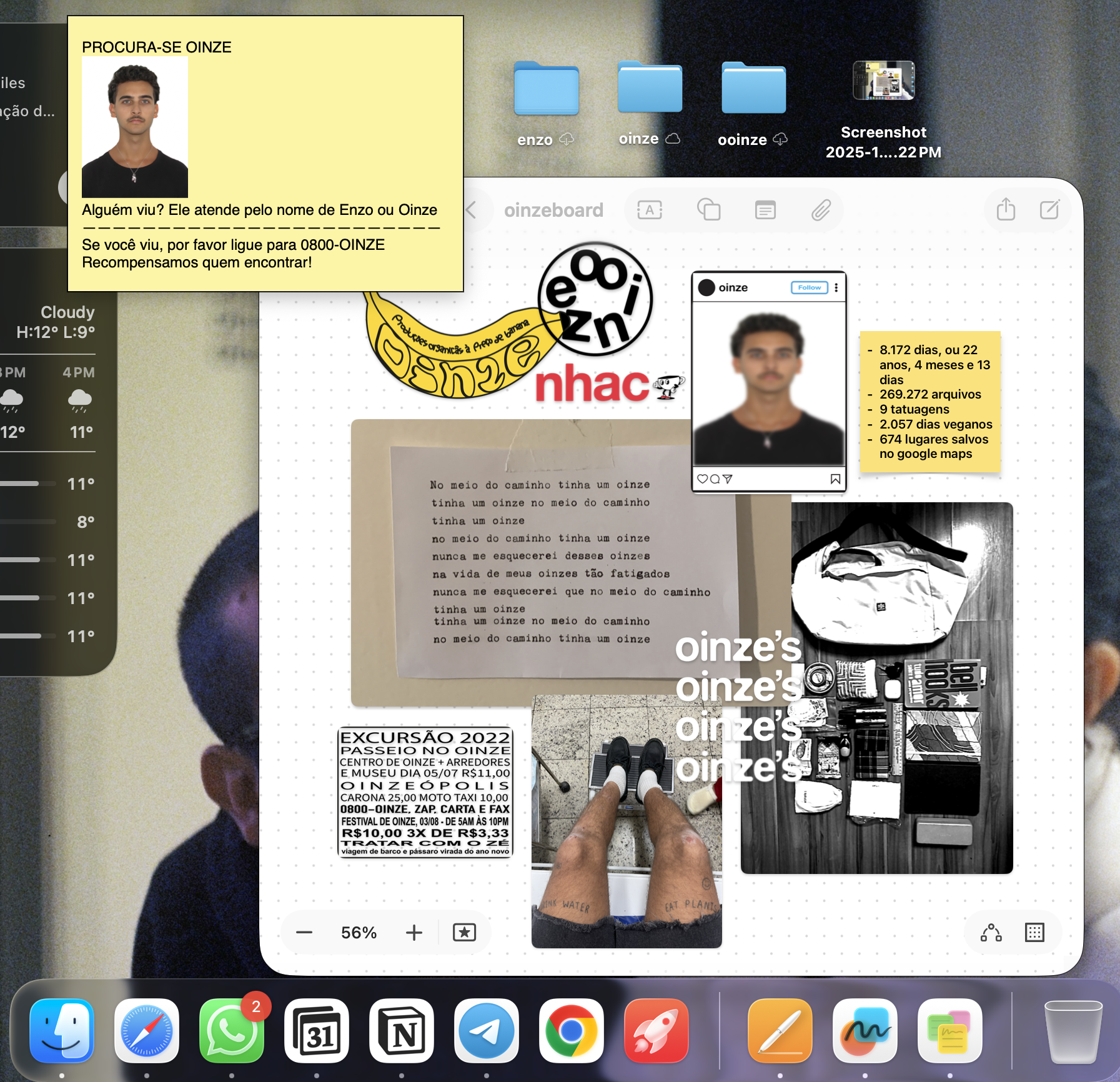Insert a text box in oinzeboard
Image resolution: width=1120 pixels, height=1082 pixels.
(650, 210)
